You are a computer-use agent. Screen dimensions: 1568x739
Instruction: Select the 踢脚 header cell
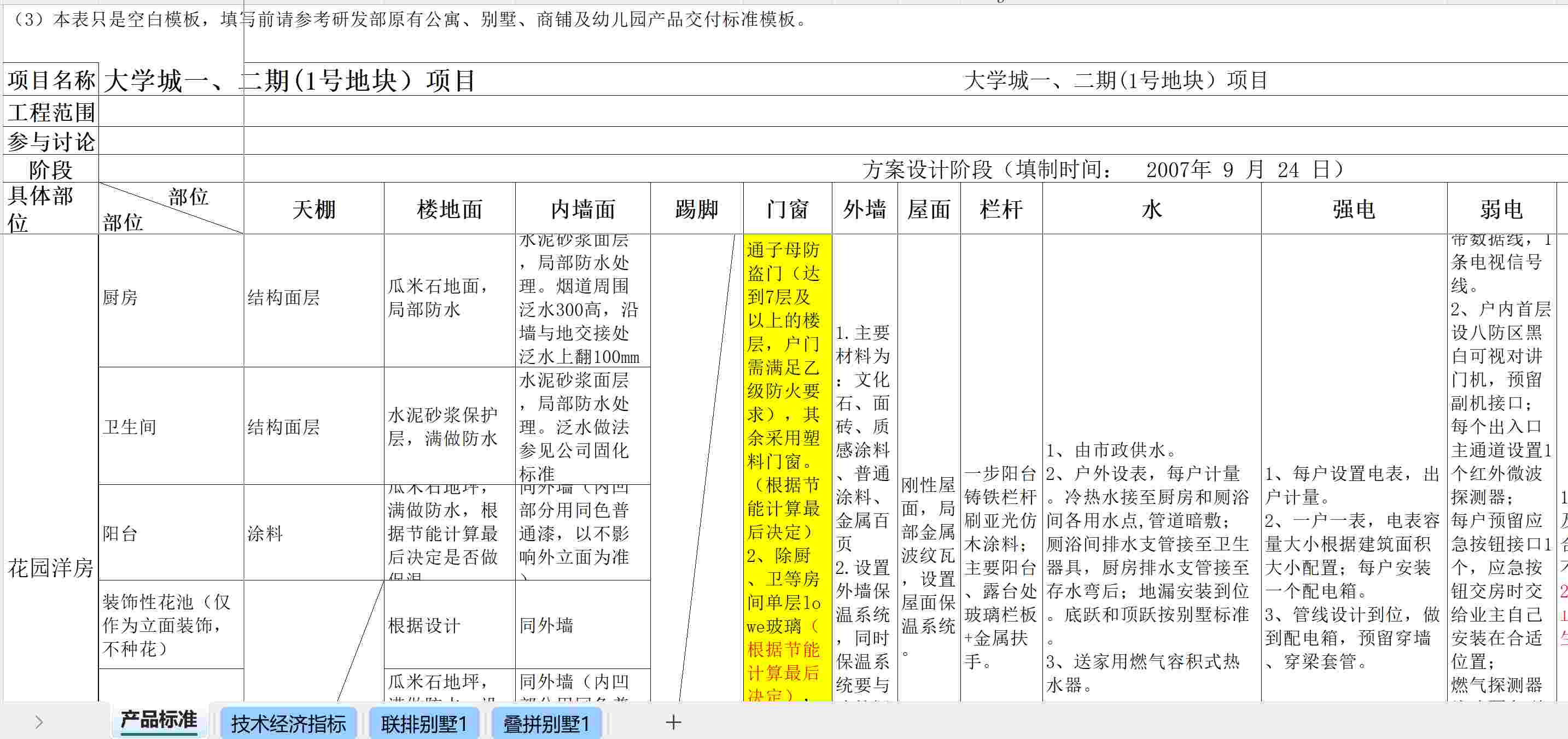pos(696,209)
